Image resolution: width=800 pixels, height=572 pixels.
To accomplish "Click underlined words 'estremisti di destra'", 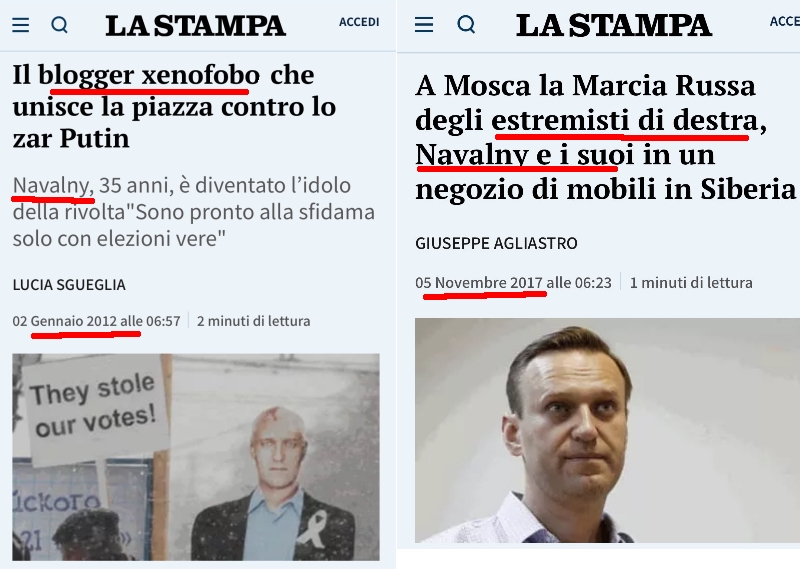I will point(625,120).
